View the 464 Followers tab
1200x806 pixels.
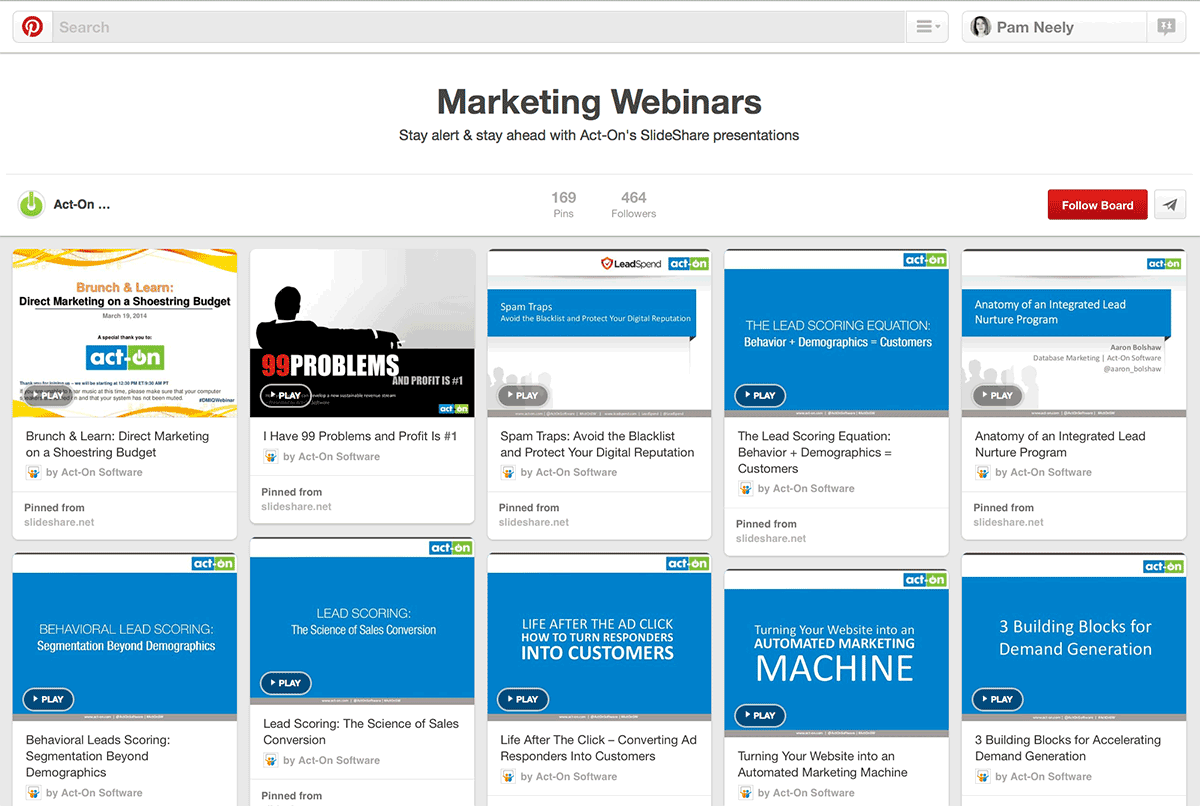[x=633, y=204]
